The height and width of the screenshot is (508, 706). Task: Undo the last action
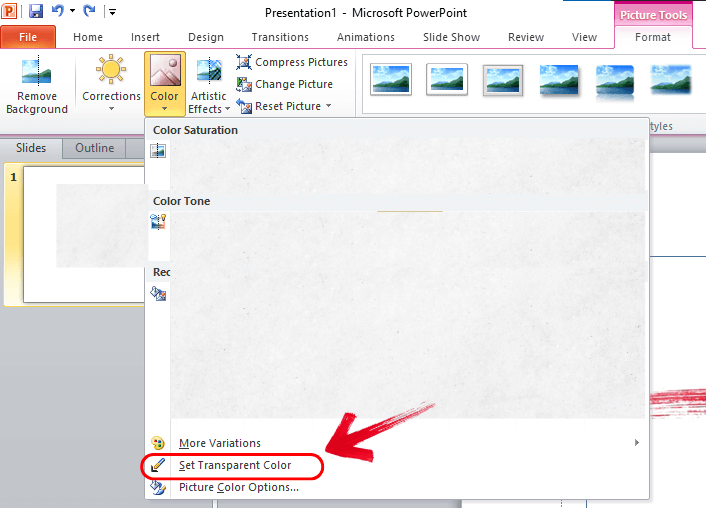click(58, 10)
